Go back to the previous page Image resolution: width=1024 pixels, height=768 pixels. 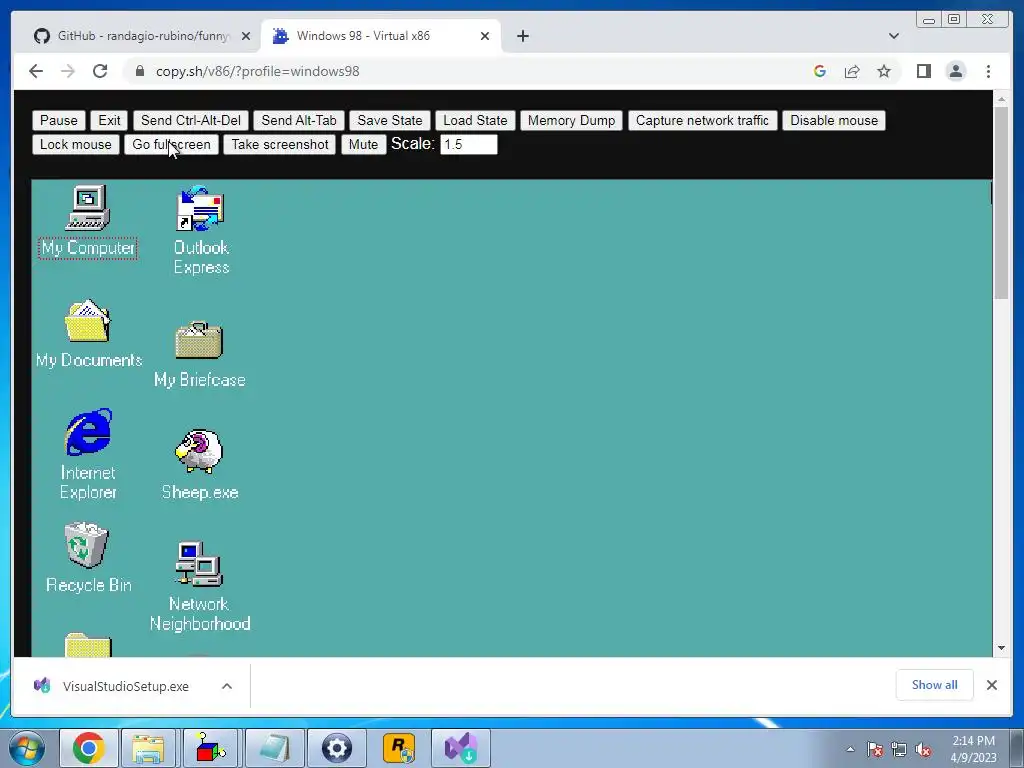click(36, 71)
